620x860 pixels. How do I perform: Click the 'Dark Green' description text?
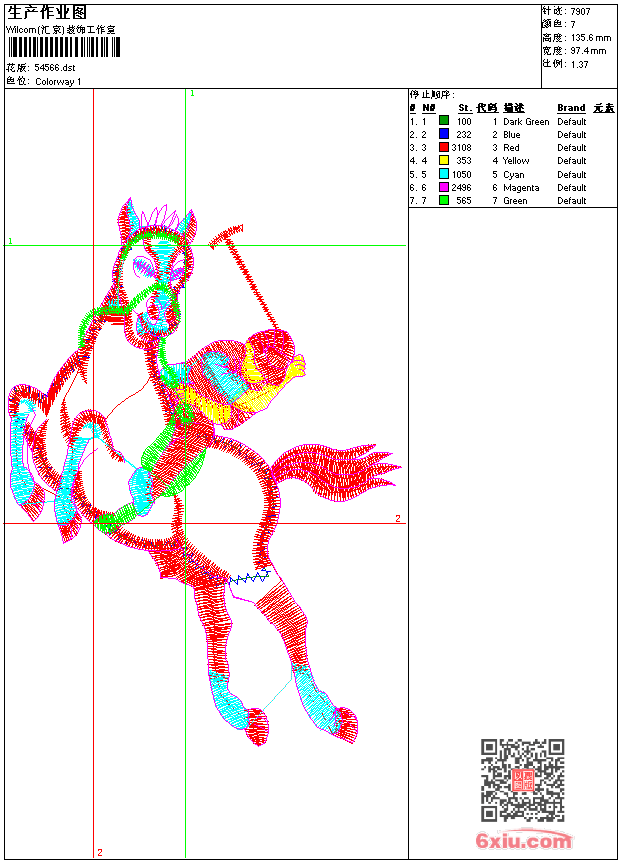(x=526, y=122)
